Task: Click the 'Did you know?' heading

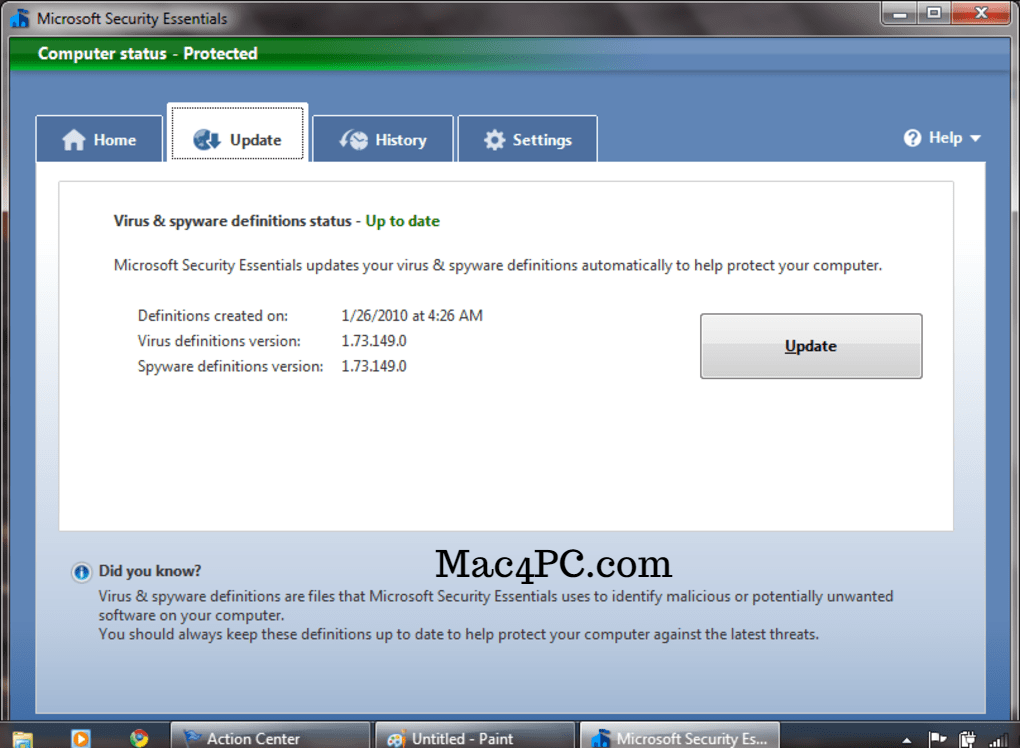Action: pos(150,571)
